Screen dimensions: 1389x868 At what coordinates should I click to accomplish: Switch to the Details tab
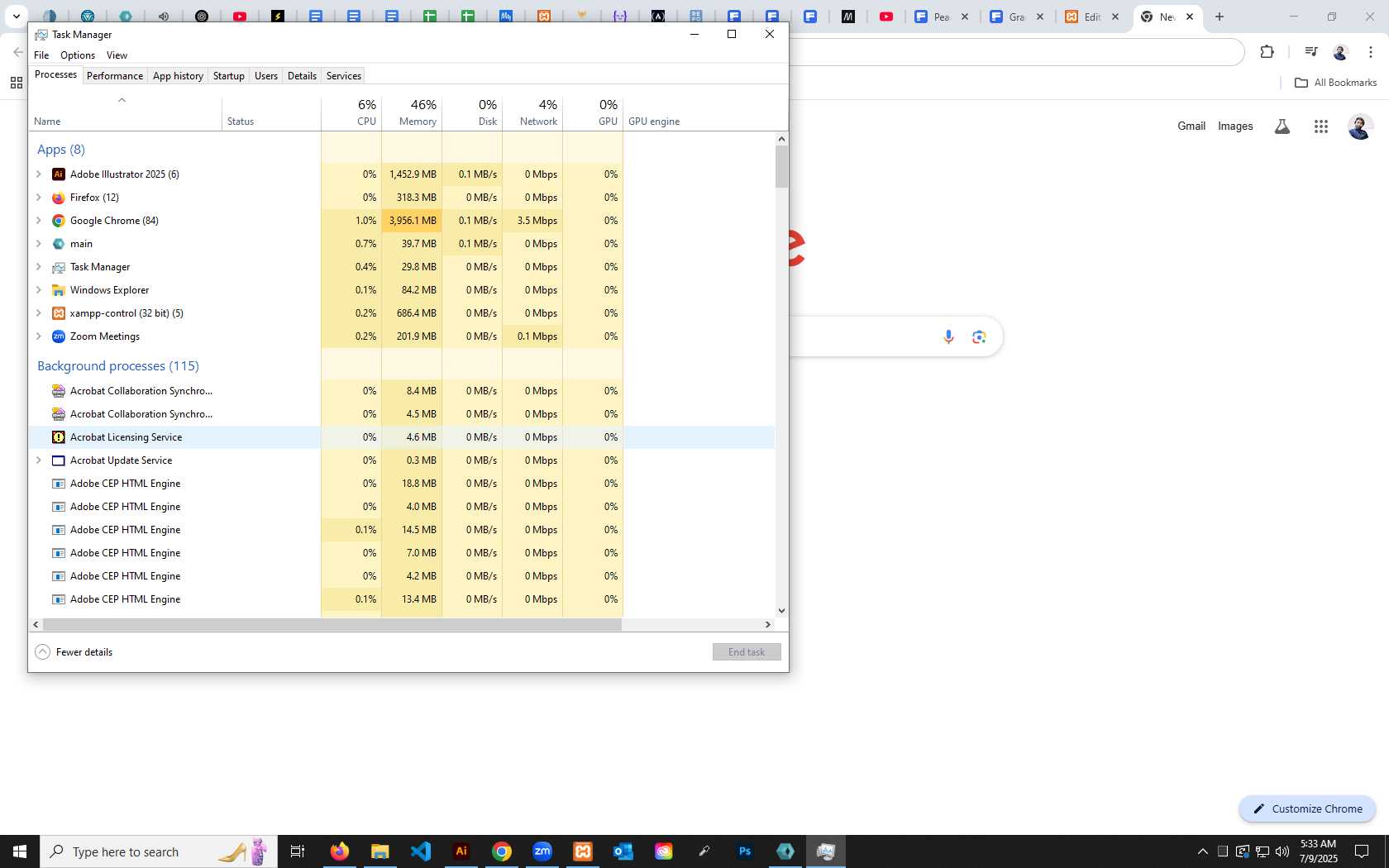302,76
